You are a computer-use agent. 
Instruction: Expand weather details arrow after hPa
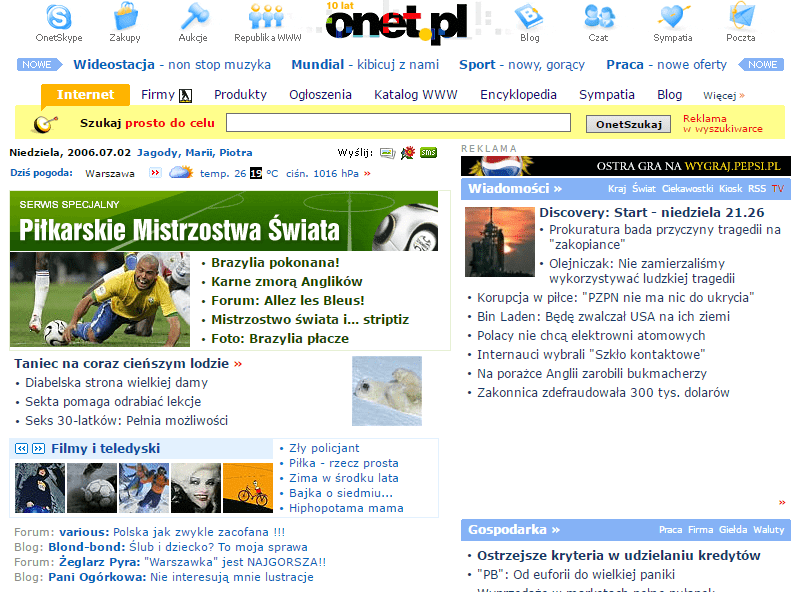pyautogui.click(x=367, y=174)
